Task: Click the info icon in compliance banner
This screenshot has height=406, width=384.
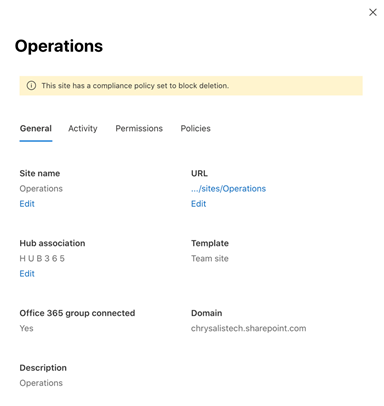Action: 31,86
